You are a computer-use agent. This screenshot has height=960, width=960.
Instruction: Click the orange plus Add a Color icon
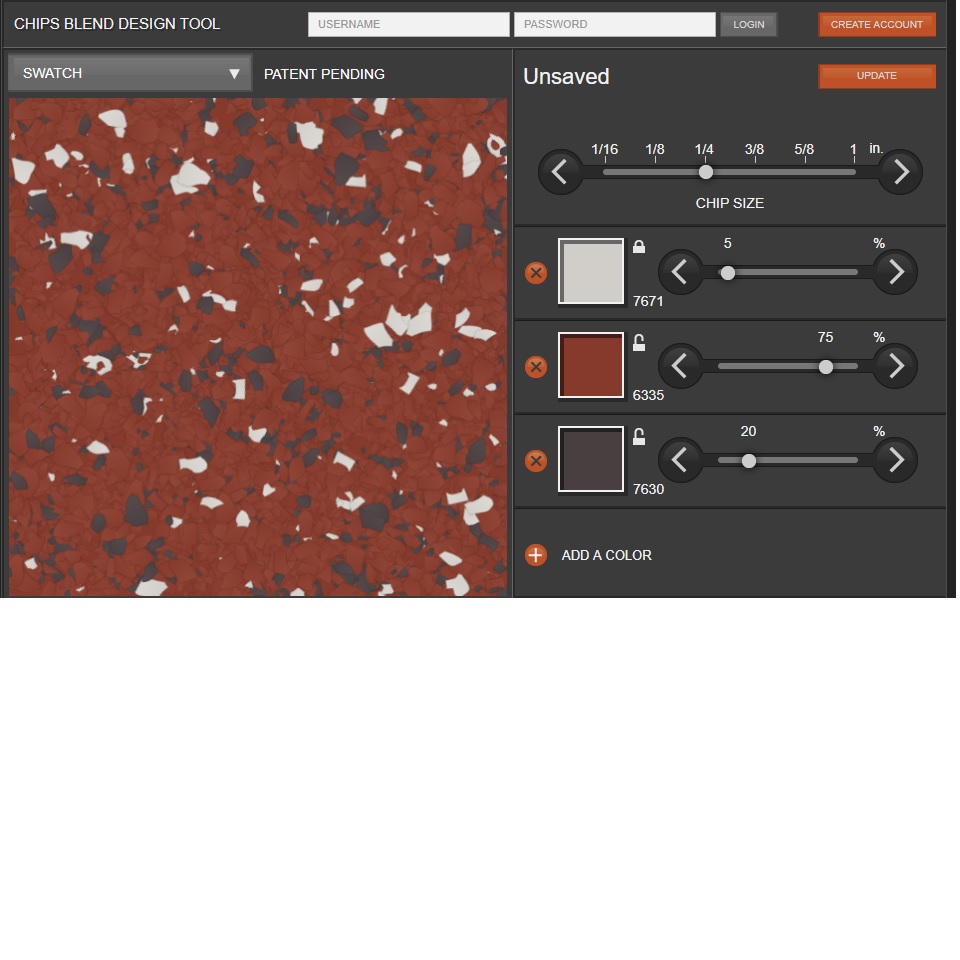click(536, 555)
